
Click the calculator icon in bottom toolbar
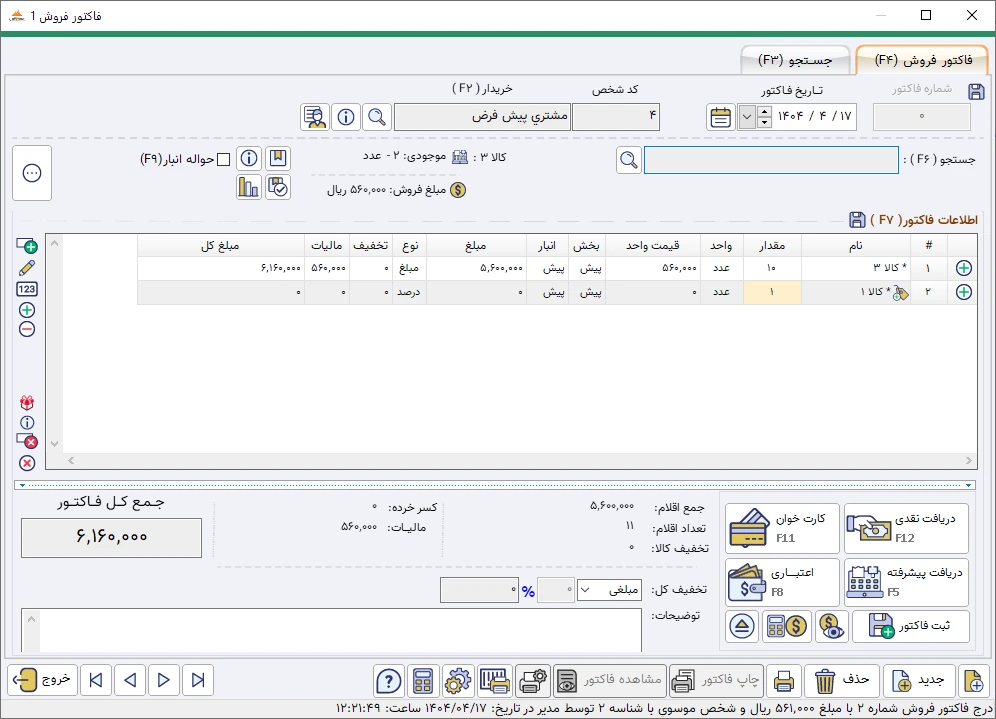(423, 681)
